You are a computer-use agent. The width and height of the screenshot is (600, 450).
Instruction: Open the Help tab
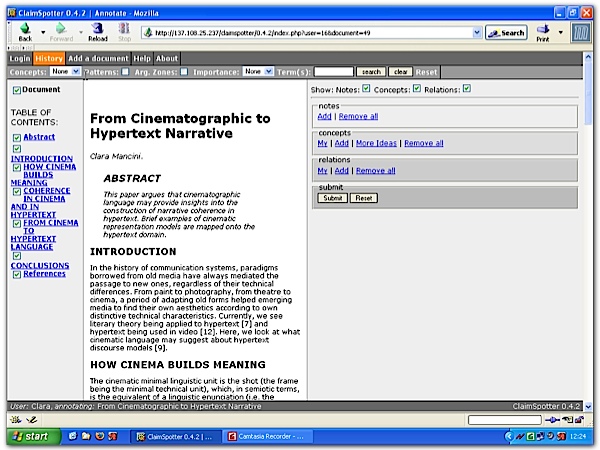click(142, 59)
